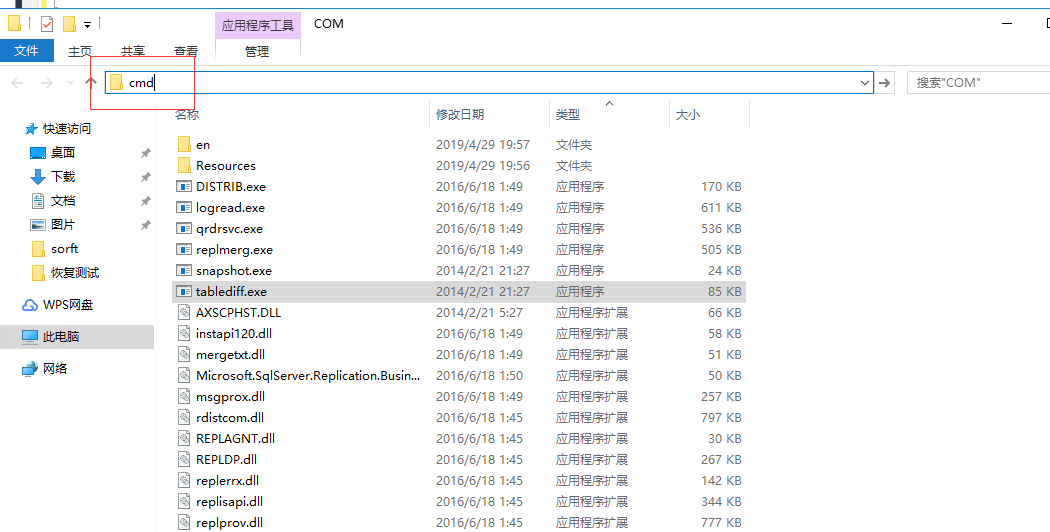Select WPS网盘 in the navigation pane
The width and height of the screenshot is (1050, 532).
click(x=68, y=305)
